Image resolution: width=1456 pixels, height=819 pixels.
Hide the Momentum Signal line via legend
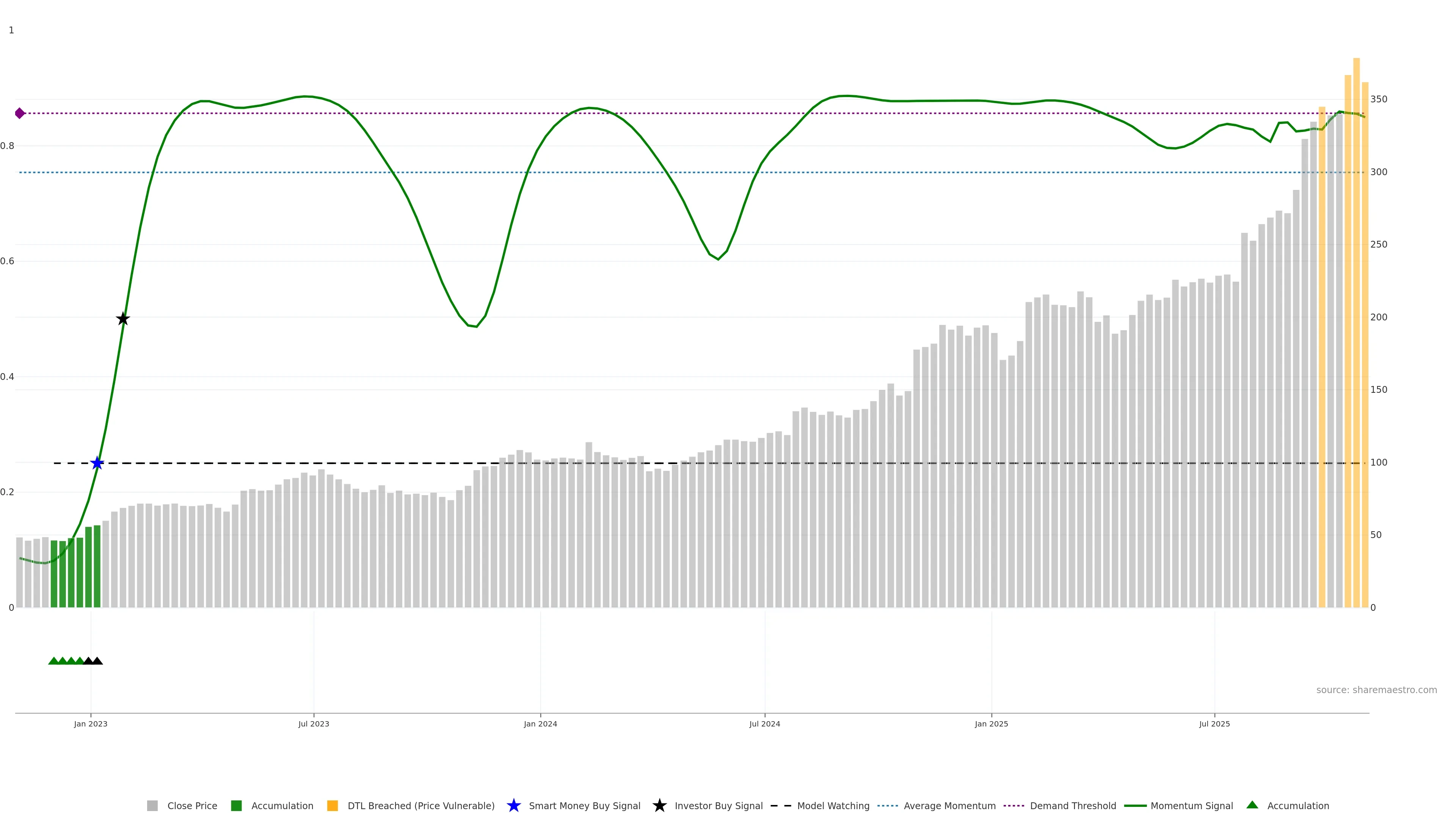click(x=1191, y=806)
